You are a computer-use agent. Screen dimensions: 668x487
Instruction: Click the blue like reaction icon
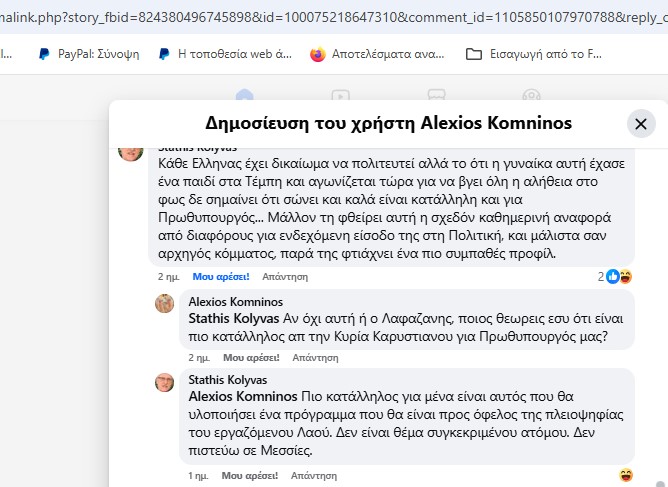tap(613, 277)
